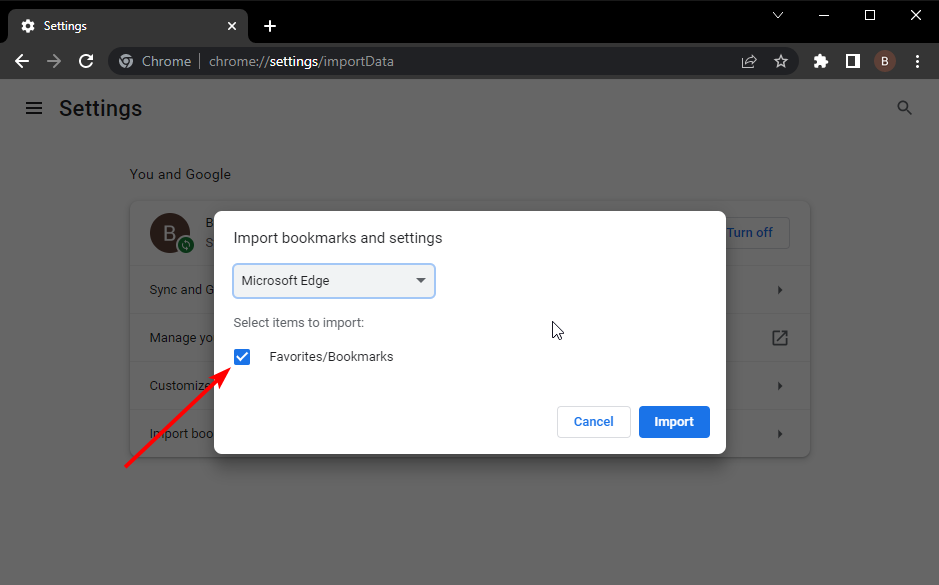Open the Settings hamburger menu
This screenshot has width=939, height=585.
click(x=34, y=108)
